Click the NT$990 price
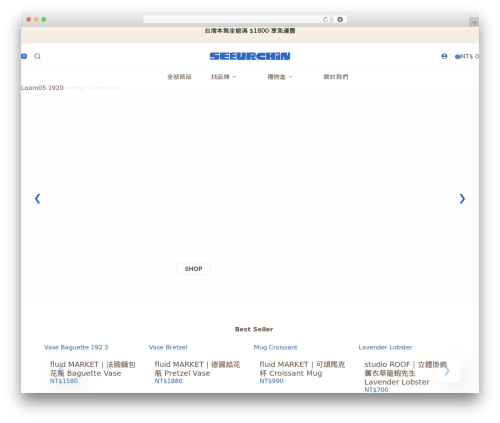 pos(271,381)
